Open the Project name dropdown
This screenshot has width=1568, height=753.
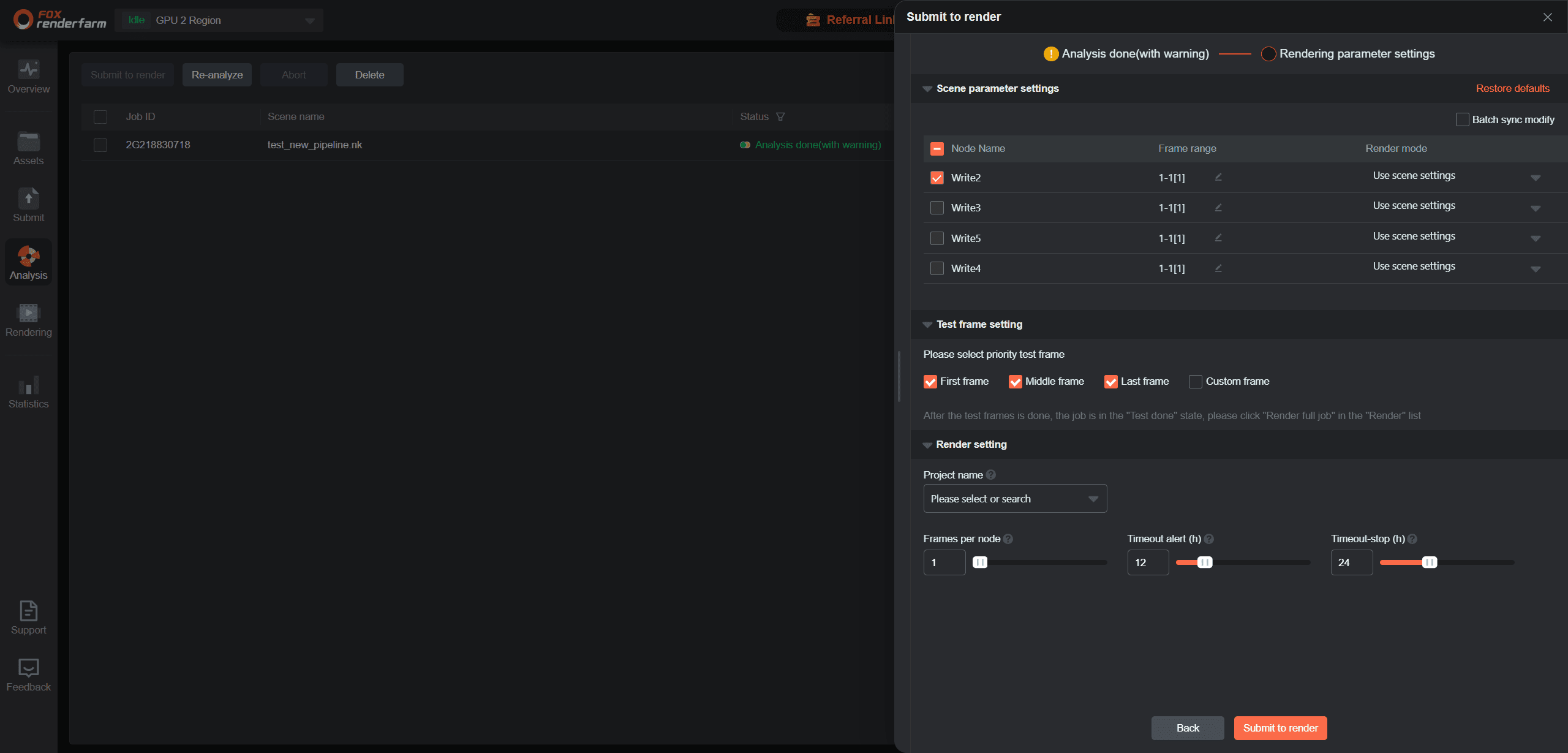(1014, 499)
